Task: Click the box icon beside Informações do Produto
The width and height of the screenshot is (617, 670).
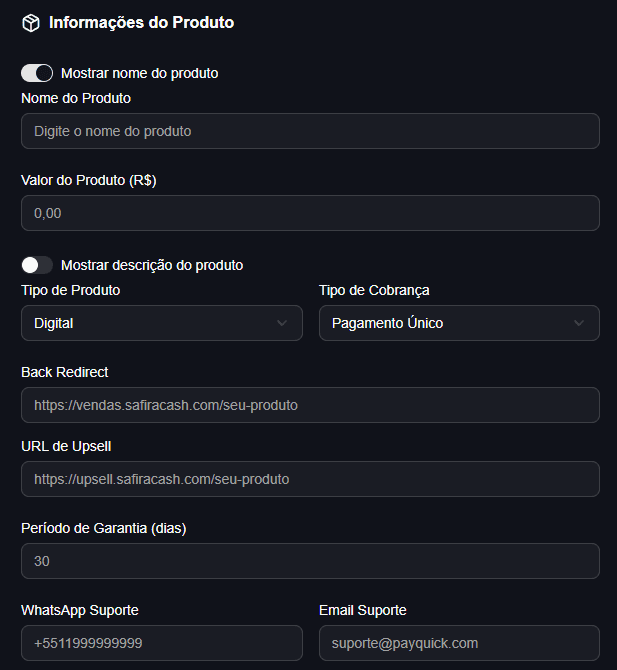Action: (x=31, y=22)
